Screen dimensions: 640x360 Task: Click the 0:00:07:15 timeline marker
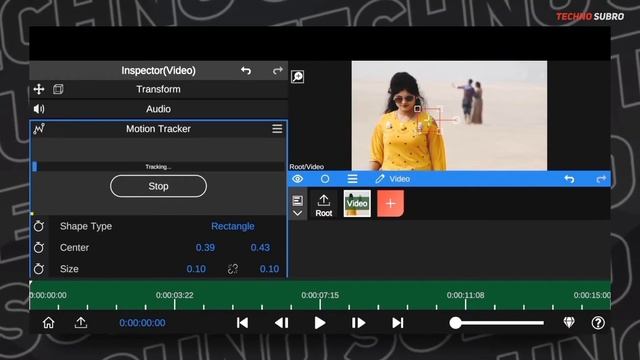(320, 295)
